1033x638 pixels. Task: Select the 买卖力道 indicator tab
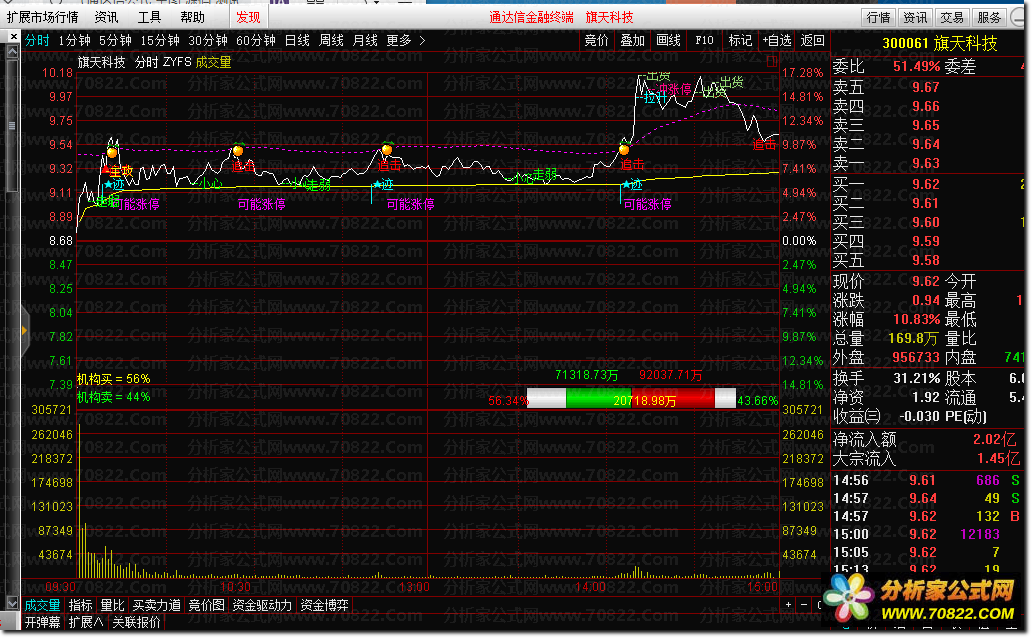click(156, 605)
